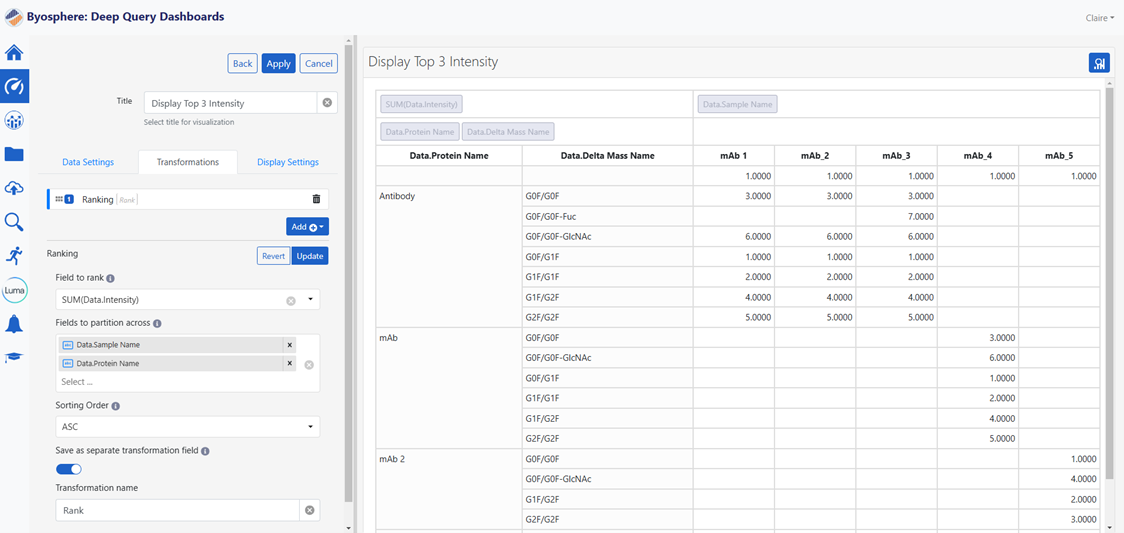Select the dashboard gauge sidebar icon

(x=14, y=87)
